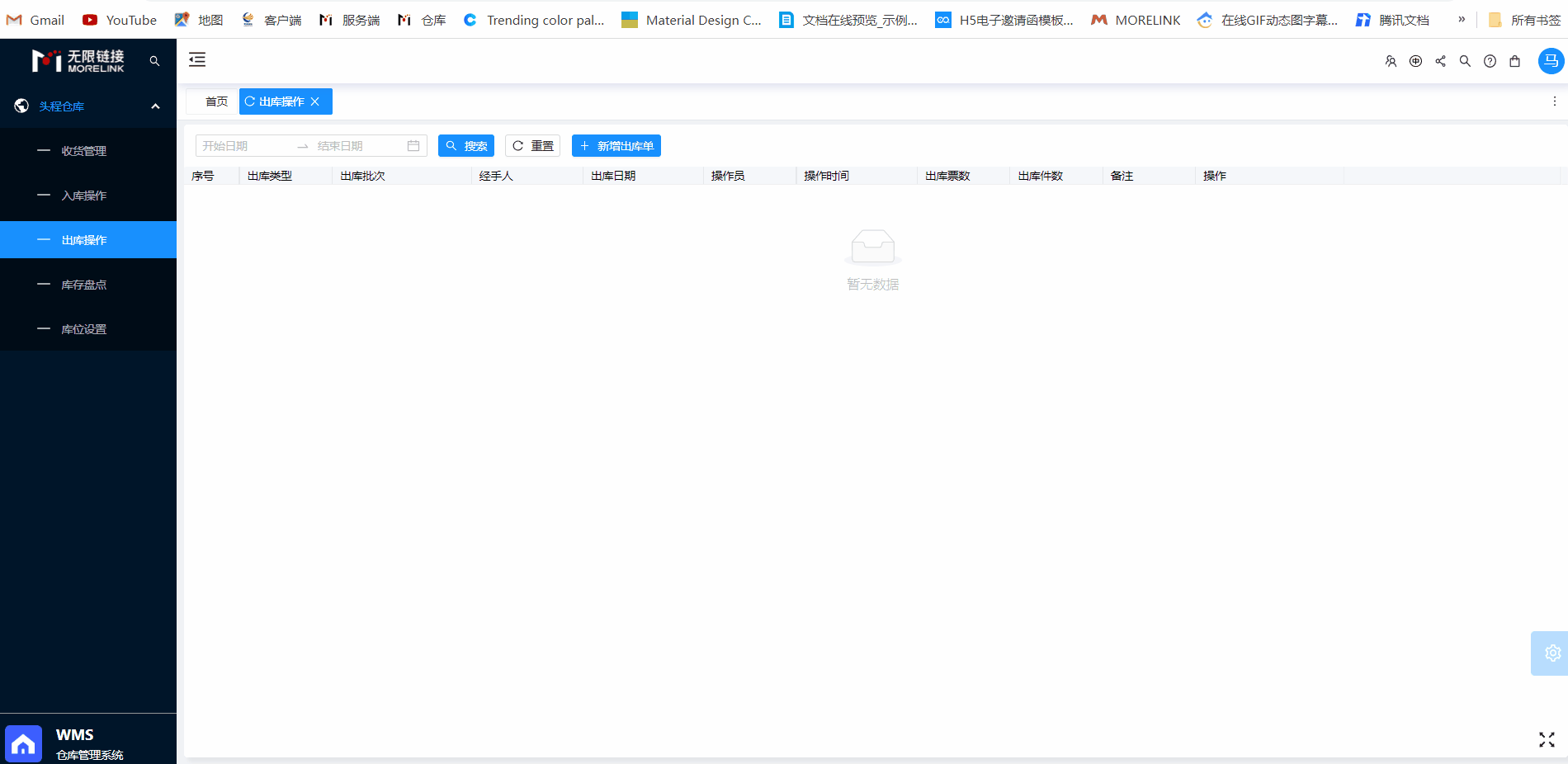Collapse the 头程仓库 menu group

coord(155,106)
